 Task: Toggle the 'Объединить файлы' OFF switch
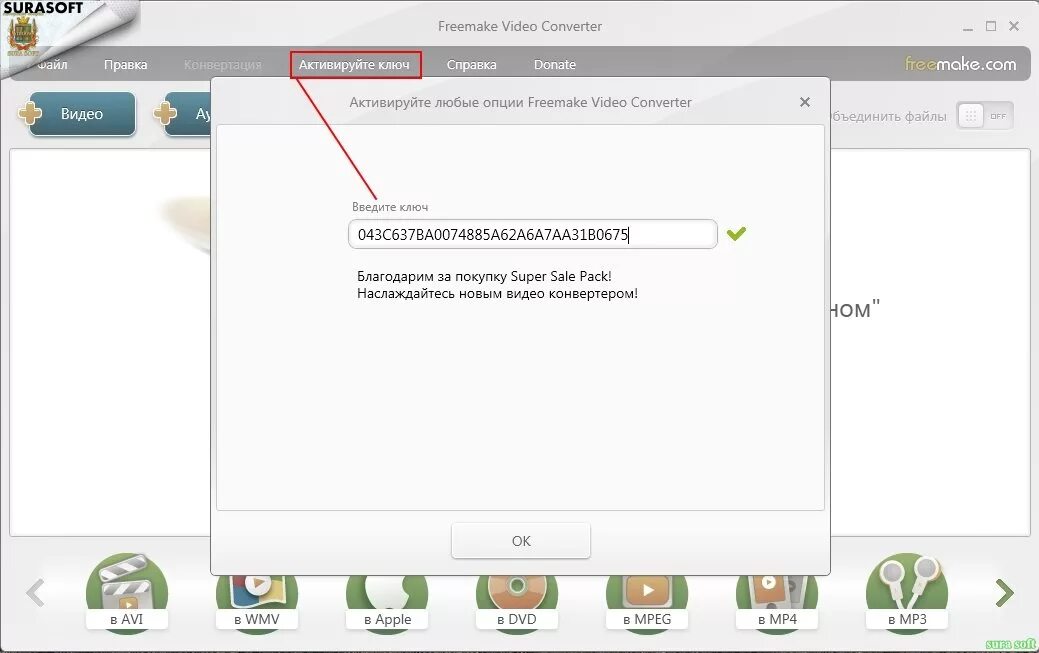(985, 116)
